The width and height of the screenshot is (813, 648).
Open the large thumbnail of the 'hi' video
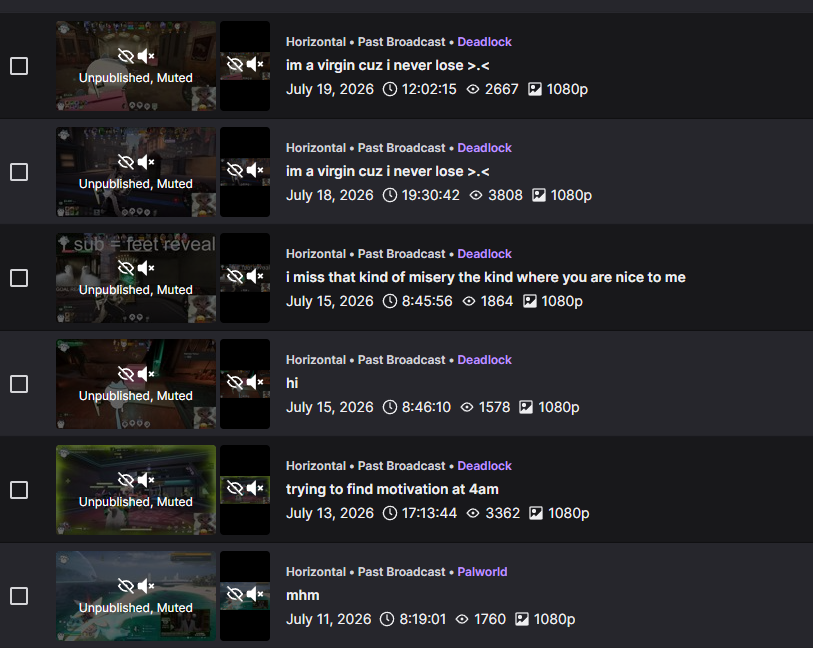tap(136, 384)
